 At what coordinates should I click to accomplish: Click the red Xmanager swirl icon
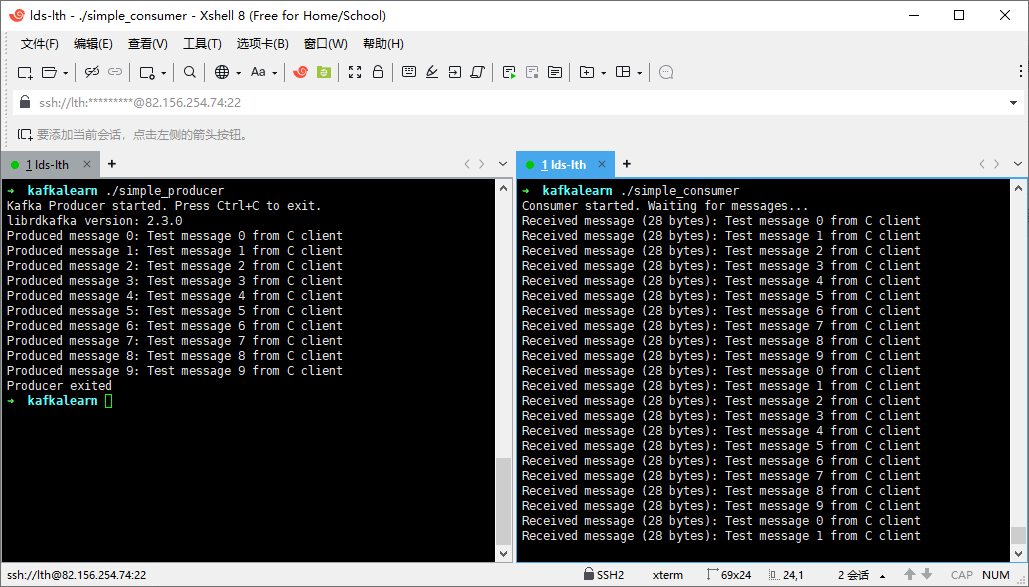coord(300,72)
